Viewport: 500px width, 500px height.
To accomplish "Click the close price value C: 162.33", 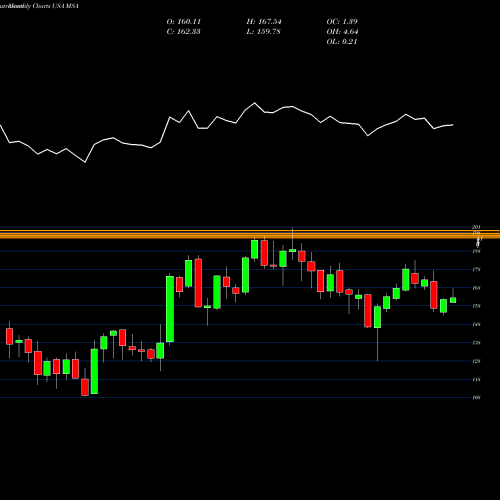I will pyautogui.click(x=184, y=32).
